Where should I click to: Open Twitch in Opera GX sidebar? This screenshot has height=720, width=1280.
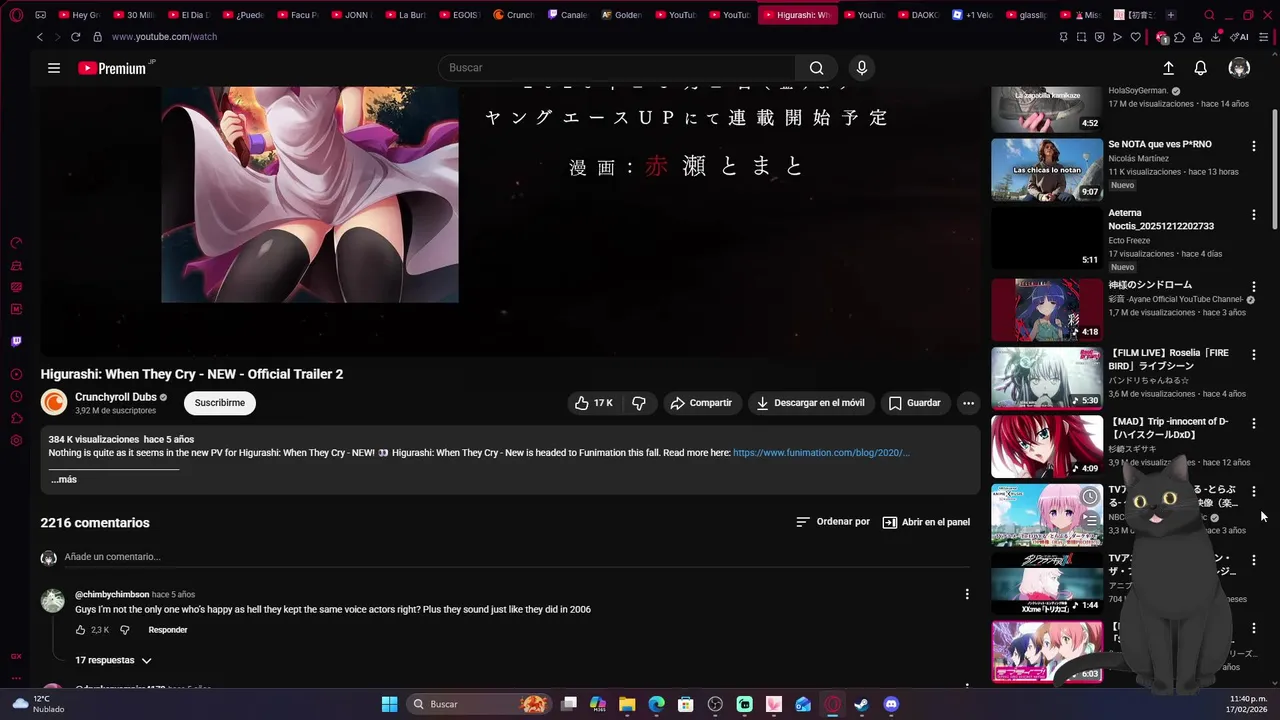pyautogui.click(x=16, y=341)
